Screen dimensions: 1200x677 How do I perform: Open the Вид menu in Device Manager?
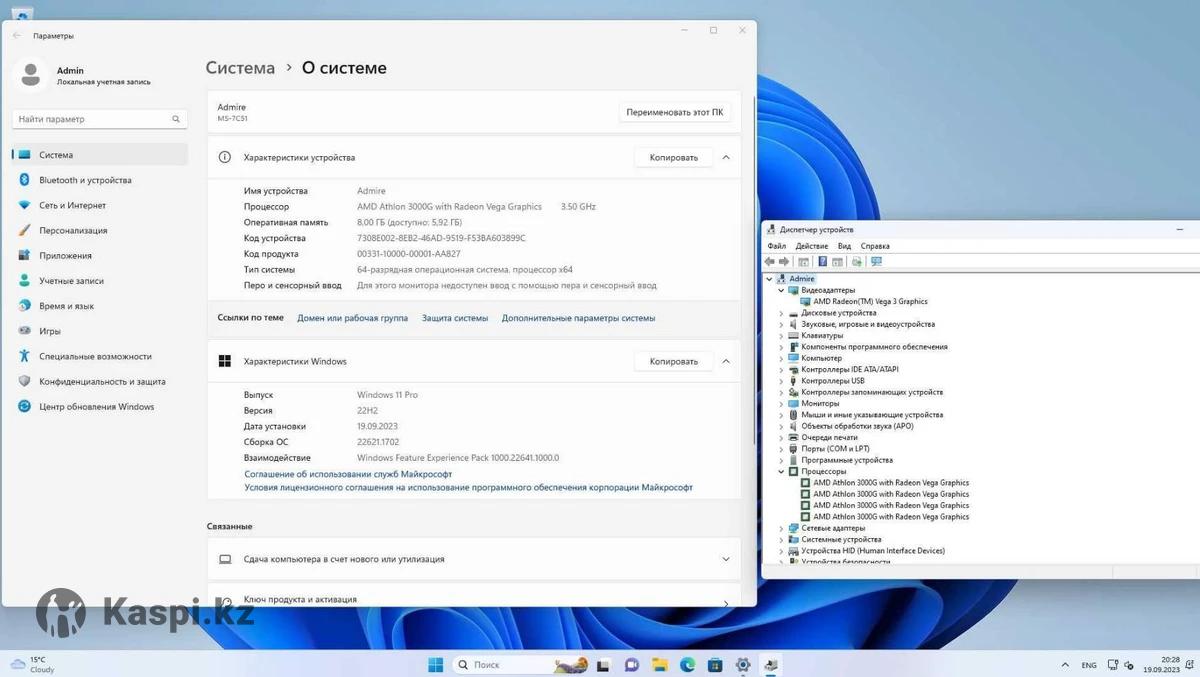coord(845,246)
